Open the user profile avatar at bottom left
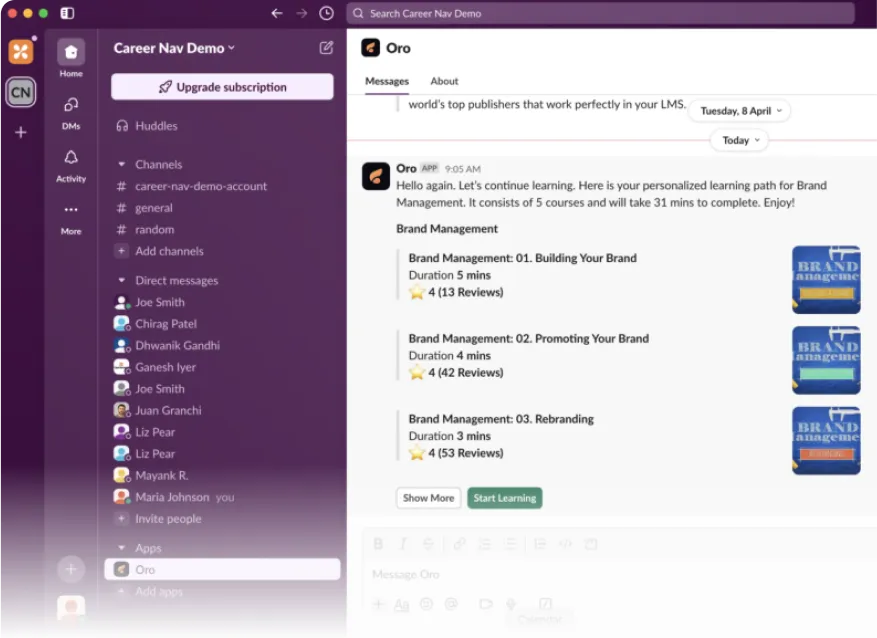Screen dimensions: 877x638 (71, 608)
